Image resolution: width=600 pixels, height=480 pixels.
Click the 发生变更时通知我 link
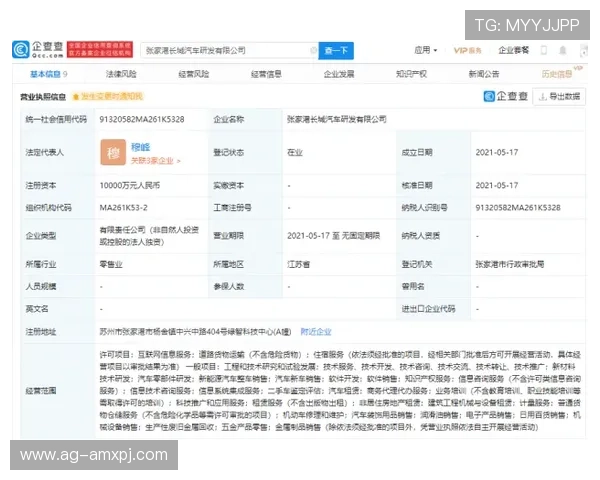(x=112, y=96)
